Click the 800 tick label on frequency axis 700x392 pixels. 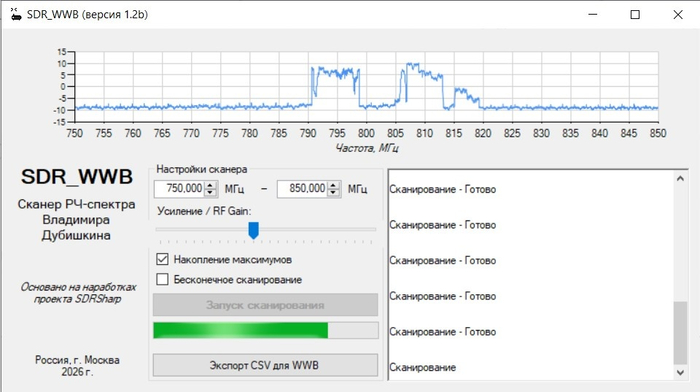pyautogui.click(x=366, y=133)
